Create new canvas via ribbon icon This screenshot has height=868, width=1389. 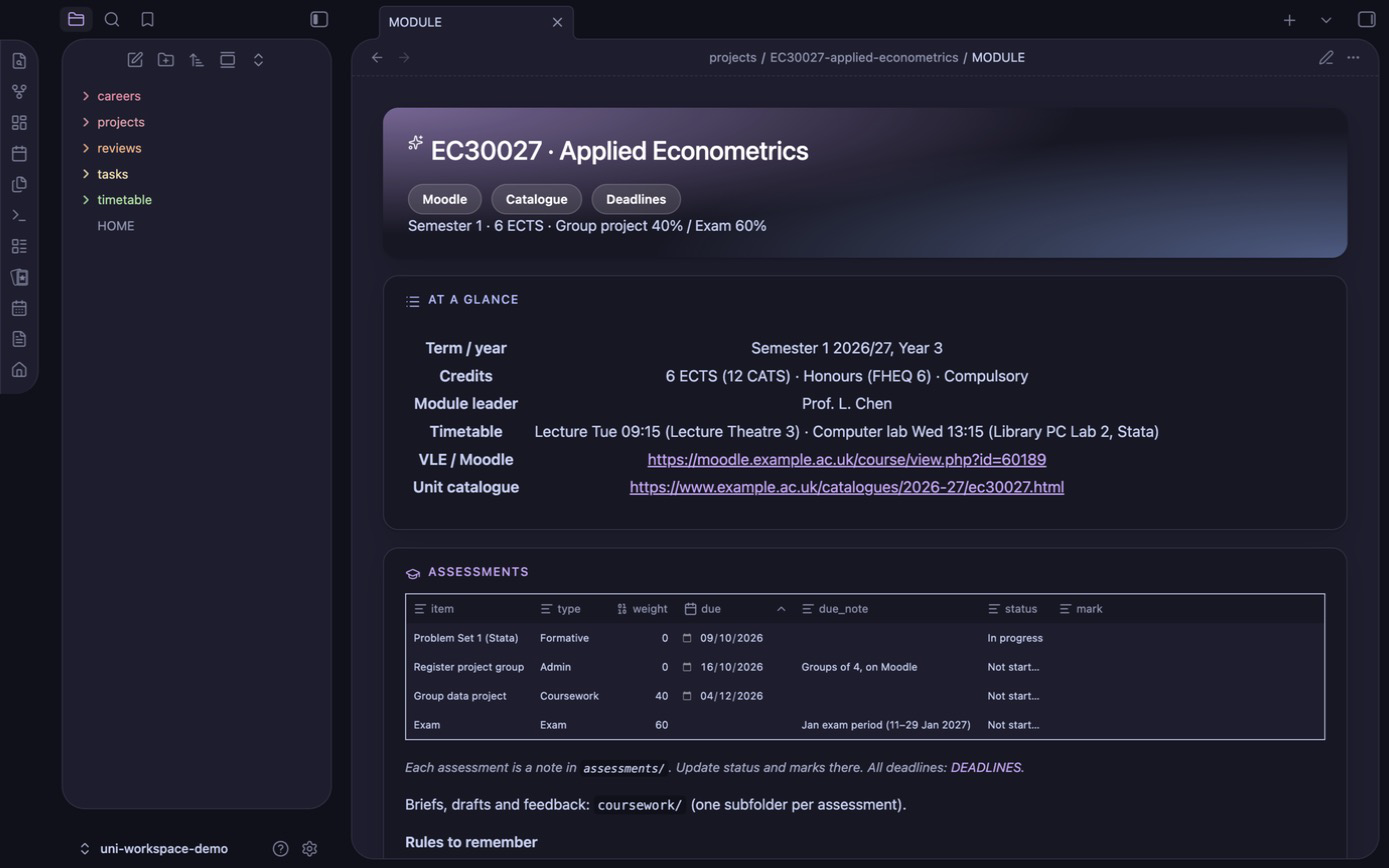(19, 123)
